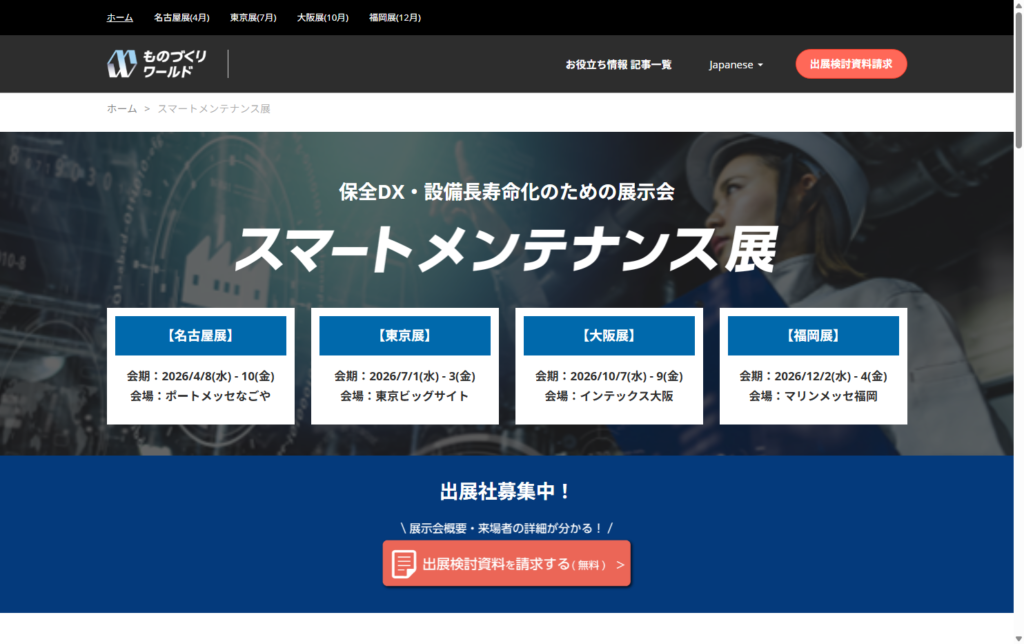Click the スマートメンテナンス展 hero title
1024x644 pixels.
(x=505, y=248)
